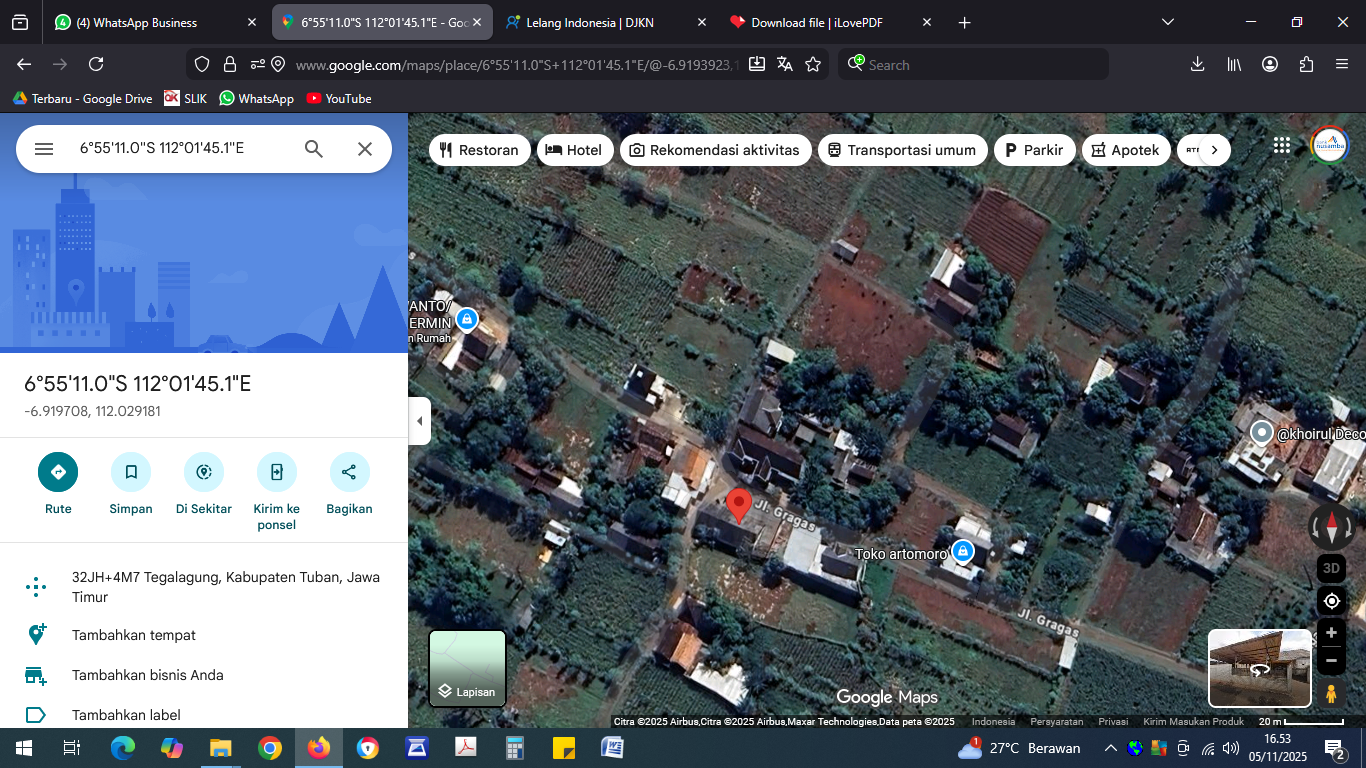Open the Firefox tab list dropdown
Viewport: 1366px width, 768px height.
[x=1167, y=21]
